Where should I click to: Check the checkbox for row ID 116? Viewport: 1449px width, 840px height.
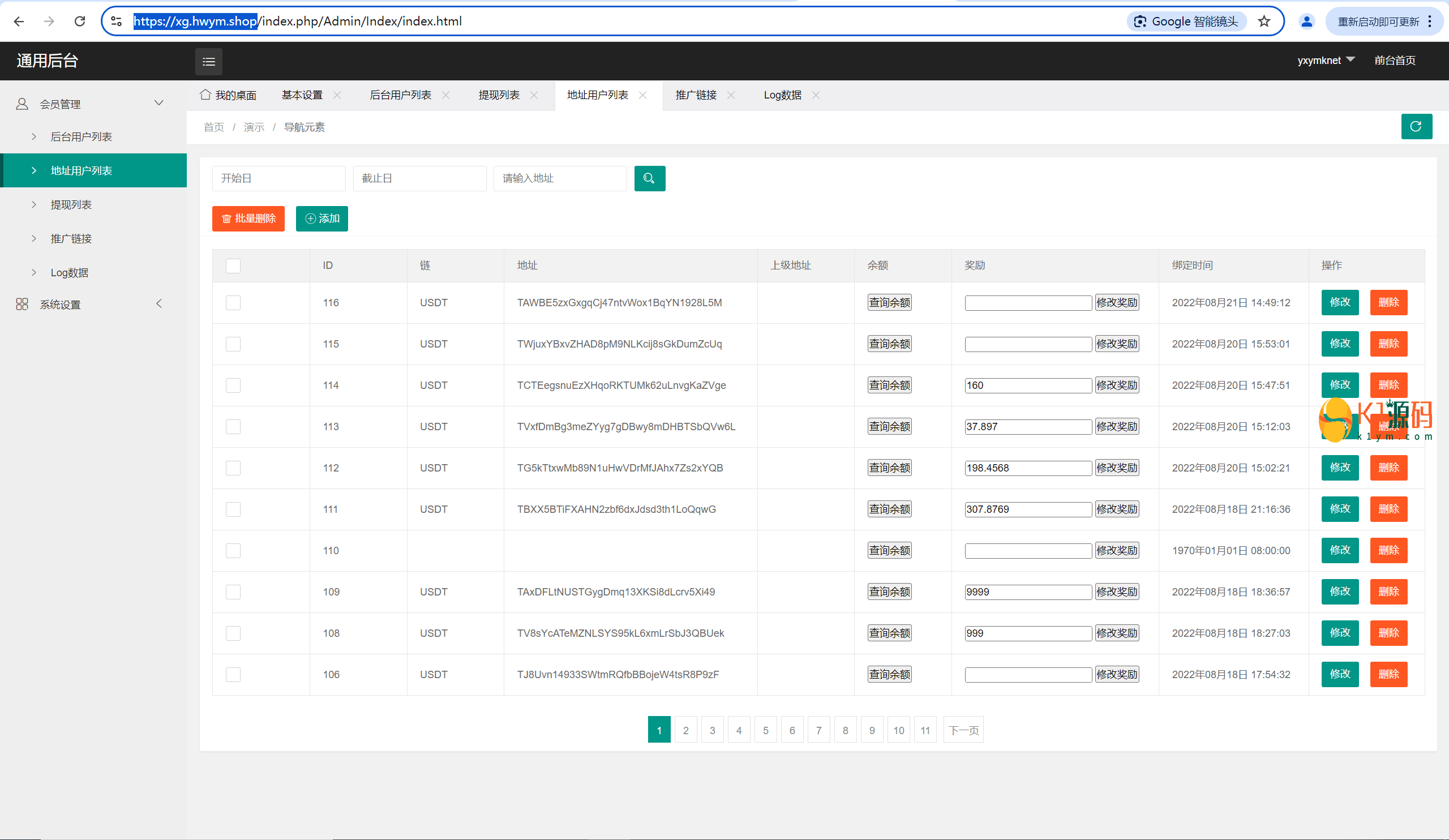pyautogui.click(x=233, y=303)
